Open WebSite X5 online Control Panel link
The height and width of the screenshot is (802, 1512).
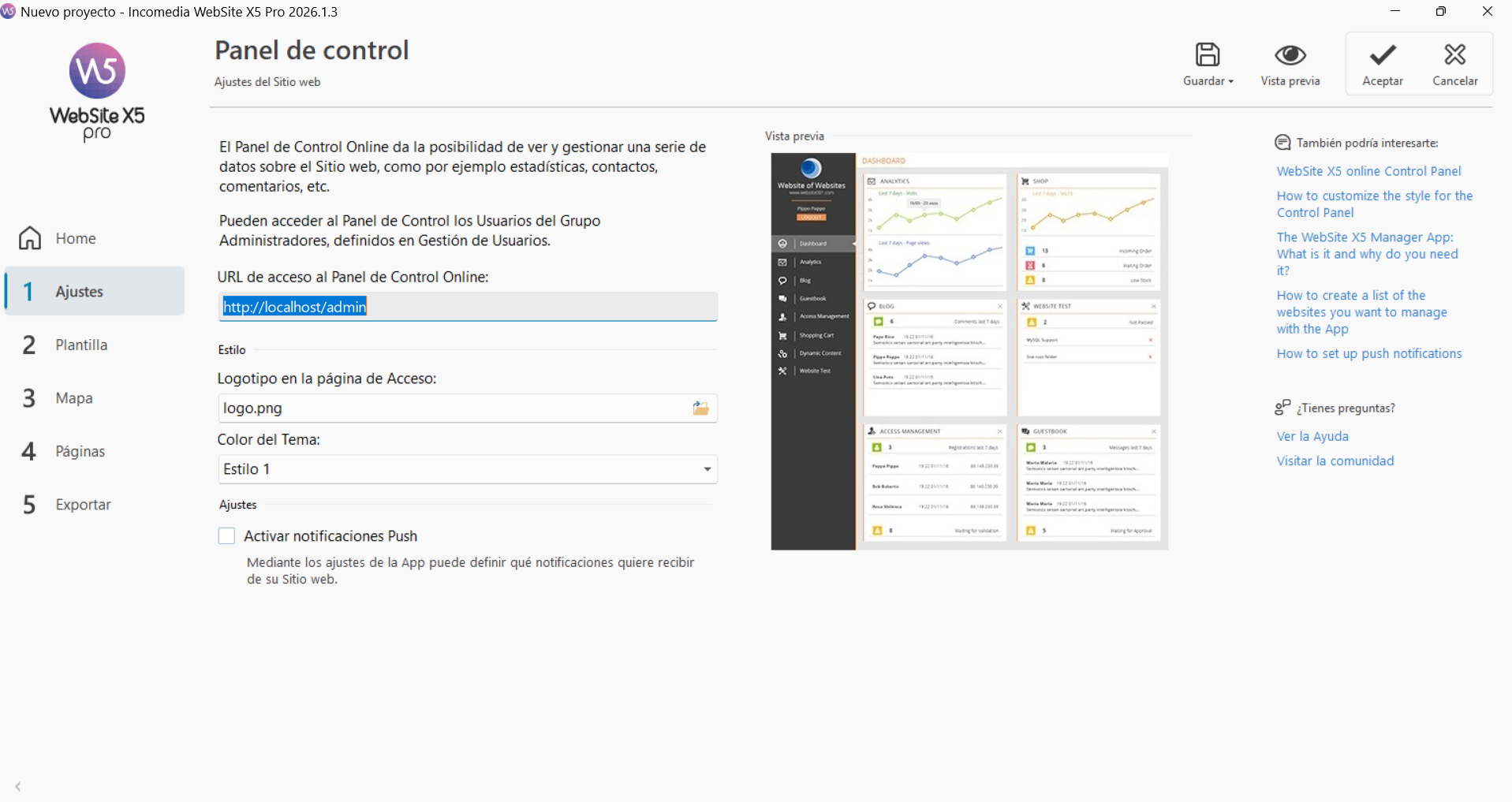coord(1368,171)
